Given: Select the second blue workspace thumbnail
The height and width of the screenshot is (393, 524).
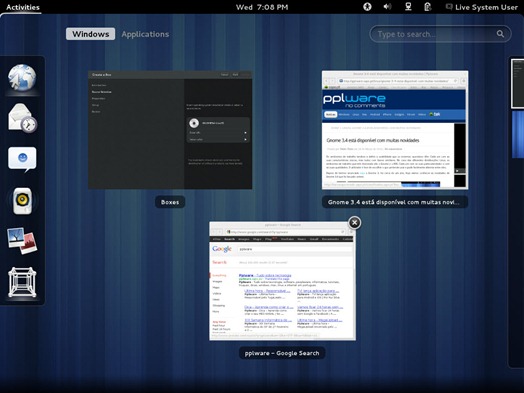Looking at the screenshot, I should coord(518,134).
